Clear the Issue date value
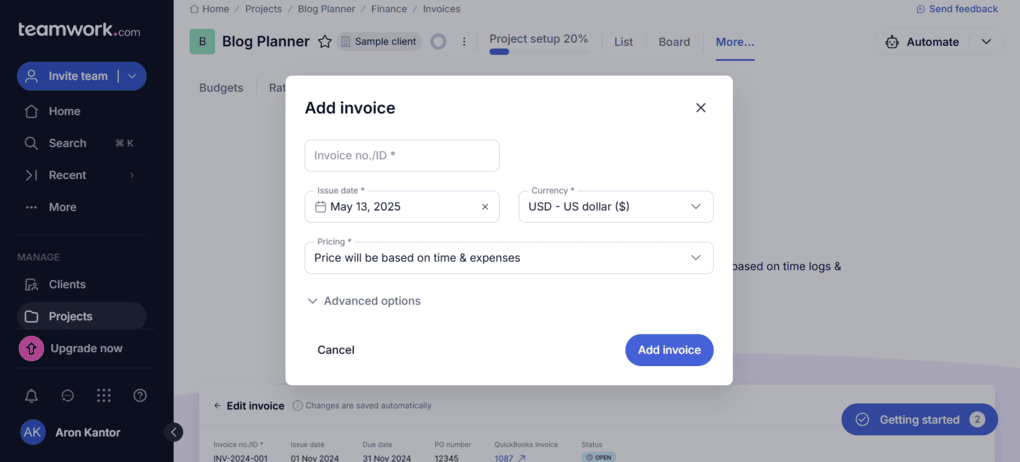Screen dimensions: 1020x462 pyautogui.click(x=485, y=207)
